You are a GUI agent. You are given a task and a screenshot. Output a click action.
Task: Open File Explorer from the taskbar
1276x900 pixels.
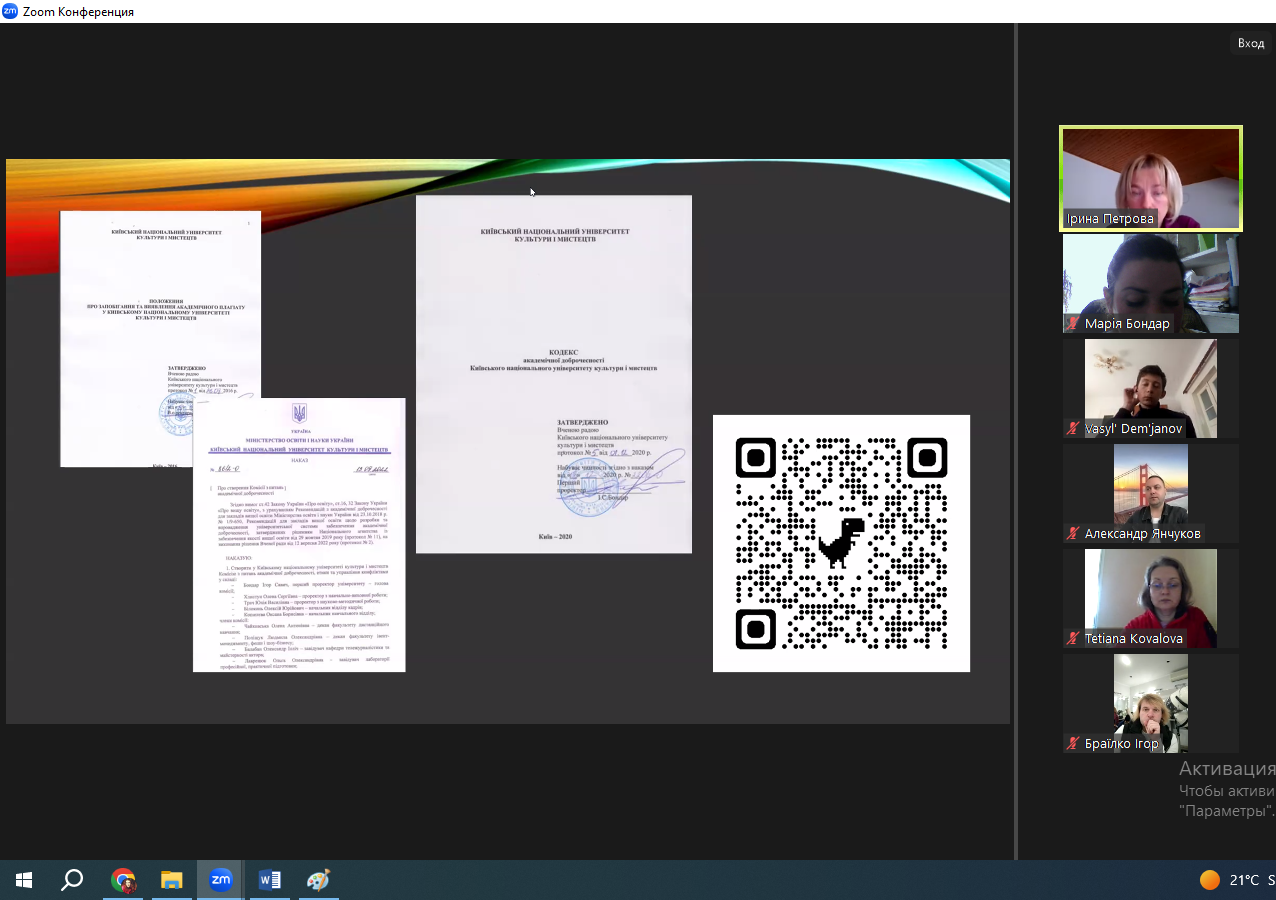[172, 880]
